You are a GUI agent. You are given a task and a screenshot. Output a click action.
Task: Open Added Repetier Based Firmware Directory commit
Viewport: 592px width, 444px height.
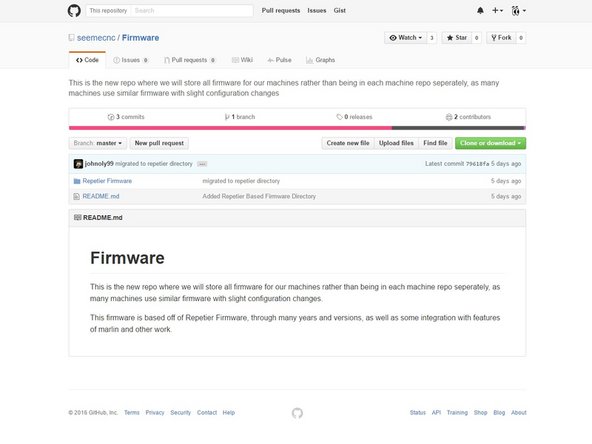pos(259,196)
